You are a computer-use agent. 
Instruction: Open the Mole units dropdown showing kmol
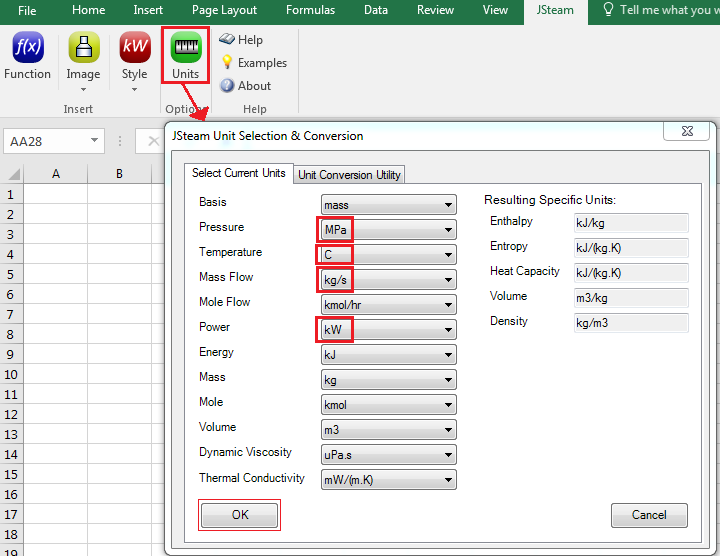point(388,405)
